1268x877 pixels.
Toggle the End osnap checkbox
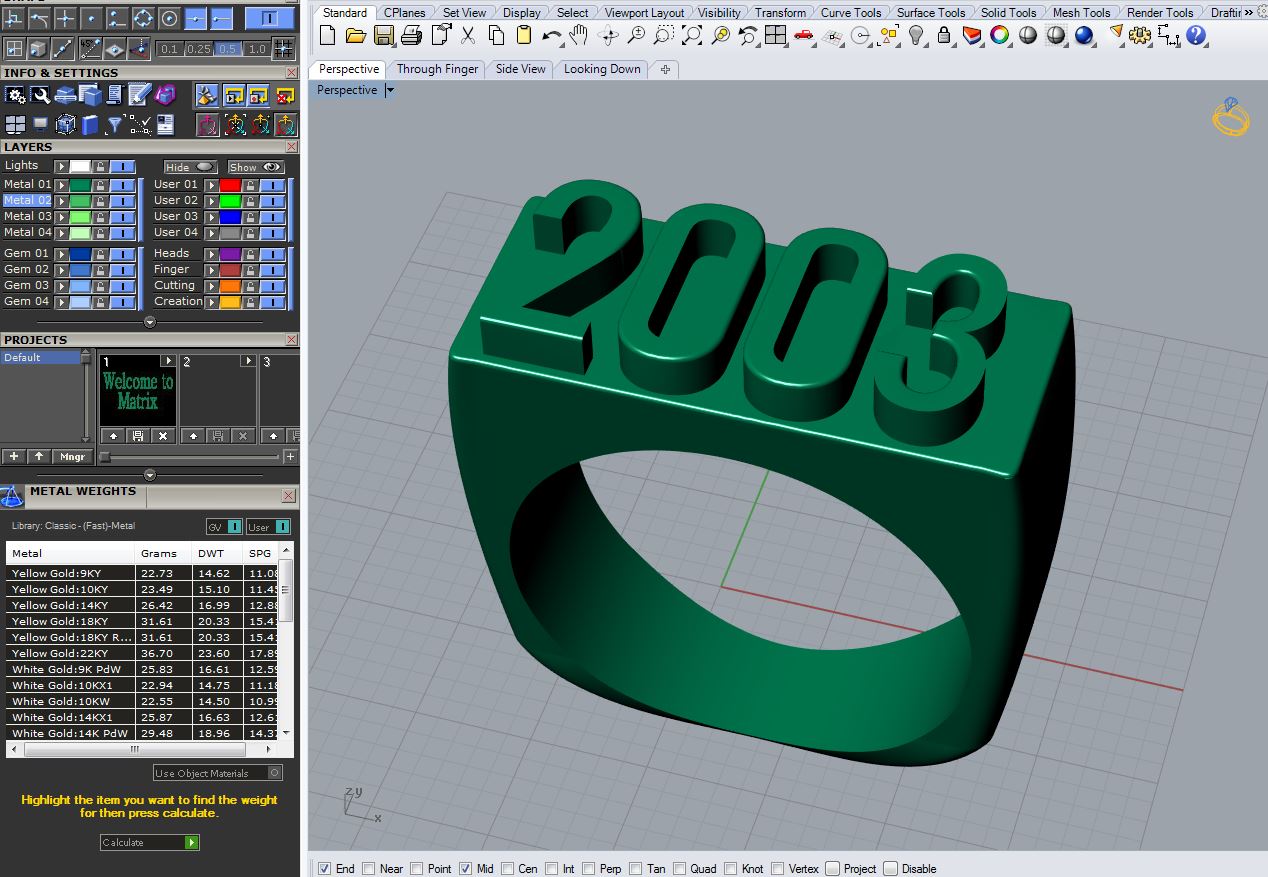(x=324, y=868)
